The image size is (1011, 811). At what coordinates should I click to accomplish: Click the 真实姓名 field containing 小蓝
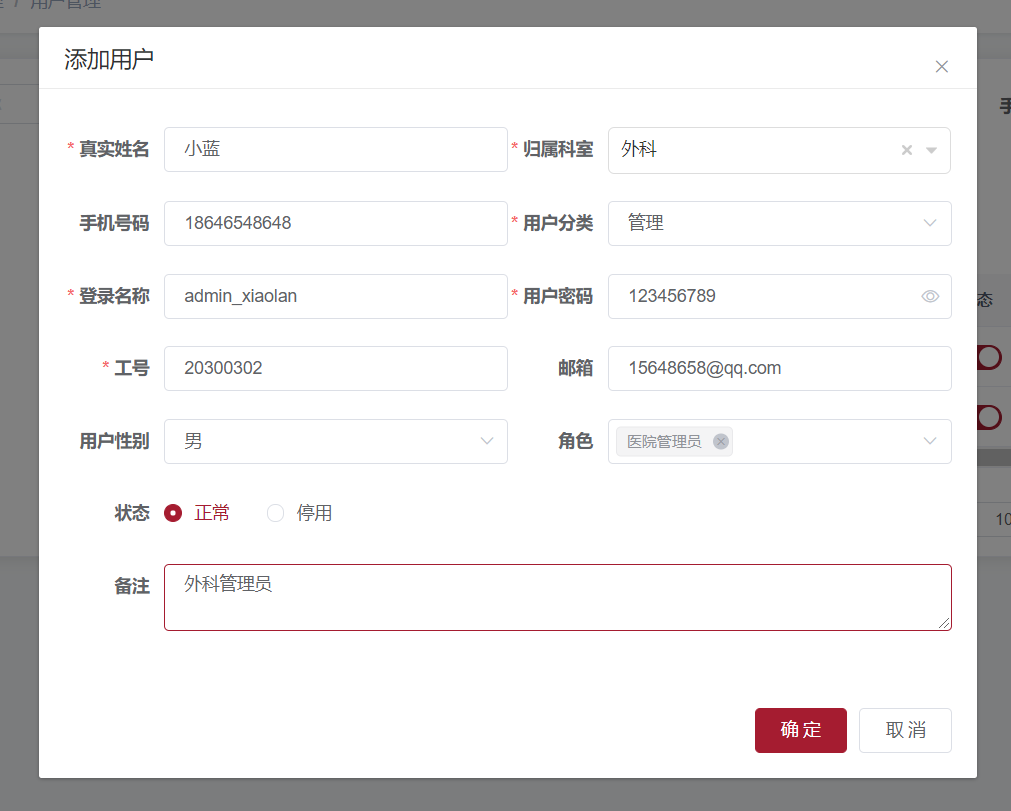(336, 150)
